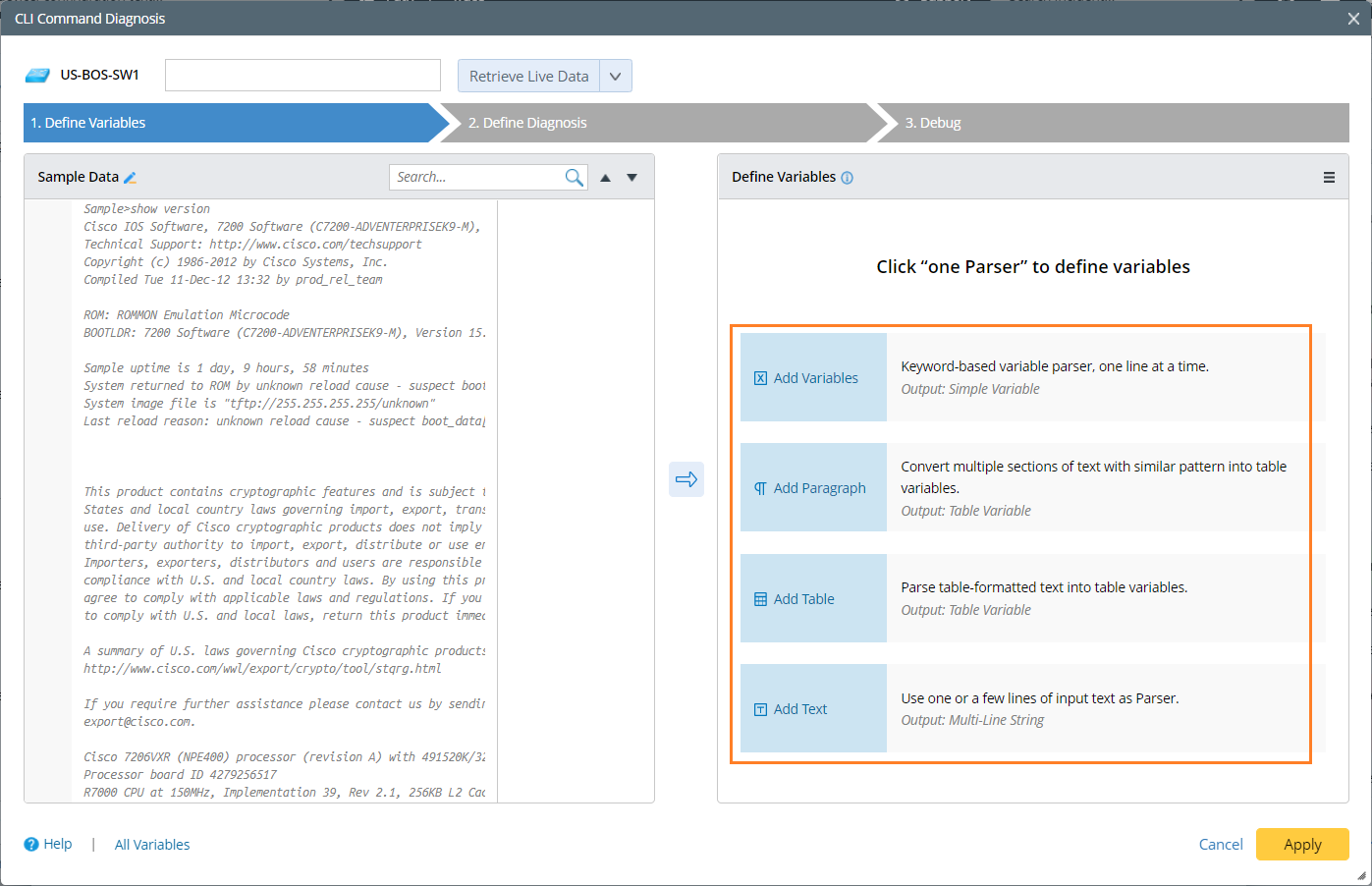Click the 'ROM: ROMMON Emulation Microcode' line
This screenshot has width=1372, height=886.
(x=187, y=315)
